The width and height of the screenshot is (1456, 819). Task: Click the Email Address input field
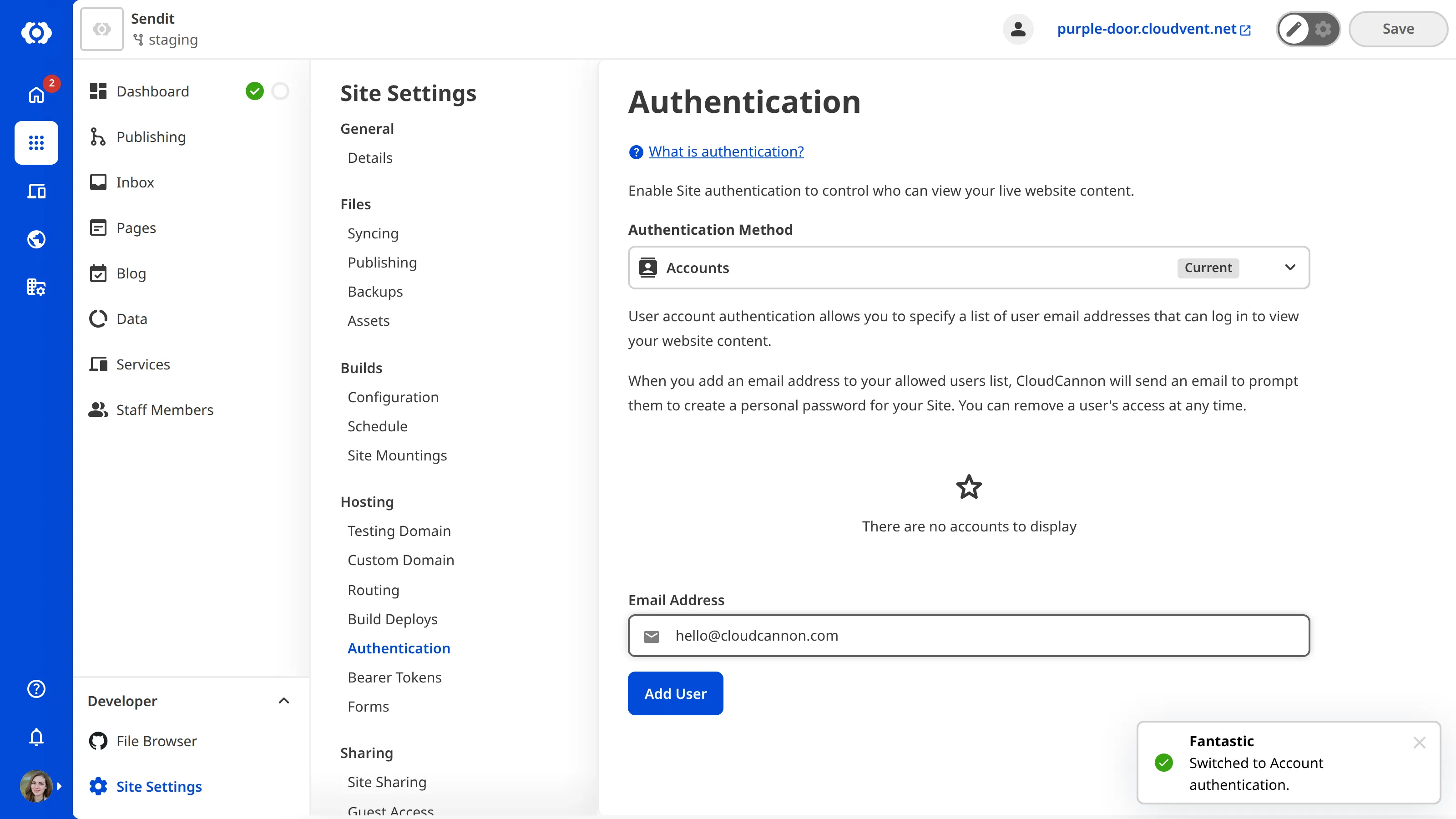[969, 636]
